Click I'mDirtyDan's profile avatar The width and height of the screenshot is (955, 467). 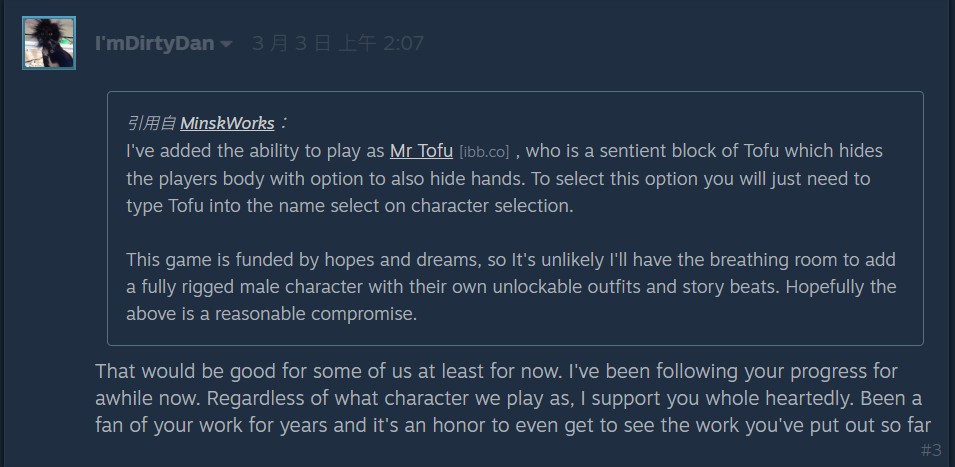tap(49, 42)
